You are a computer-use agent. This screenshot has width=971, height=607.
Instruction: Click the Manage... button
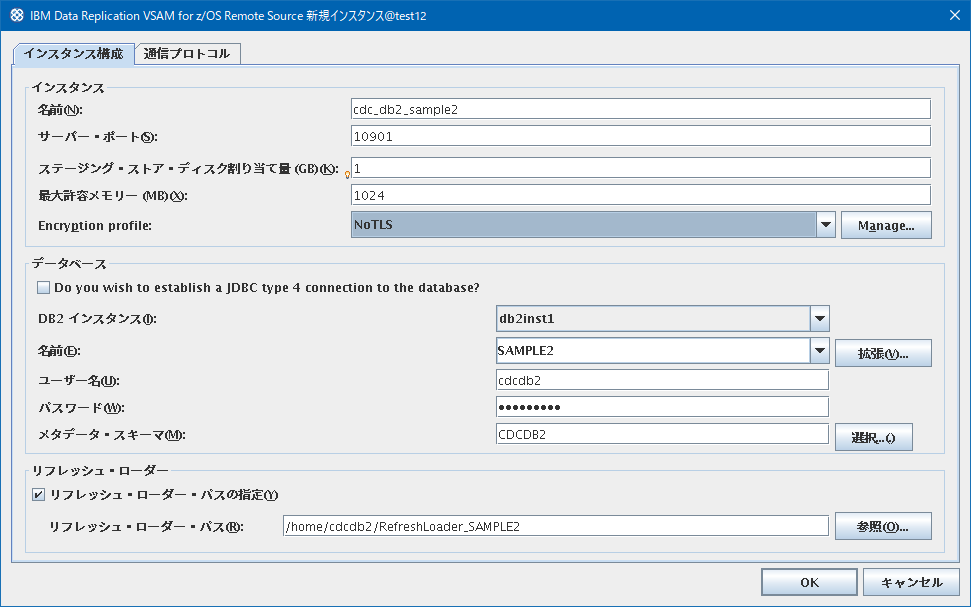[x=886, y=225]
